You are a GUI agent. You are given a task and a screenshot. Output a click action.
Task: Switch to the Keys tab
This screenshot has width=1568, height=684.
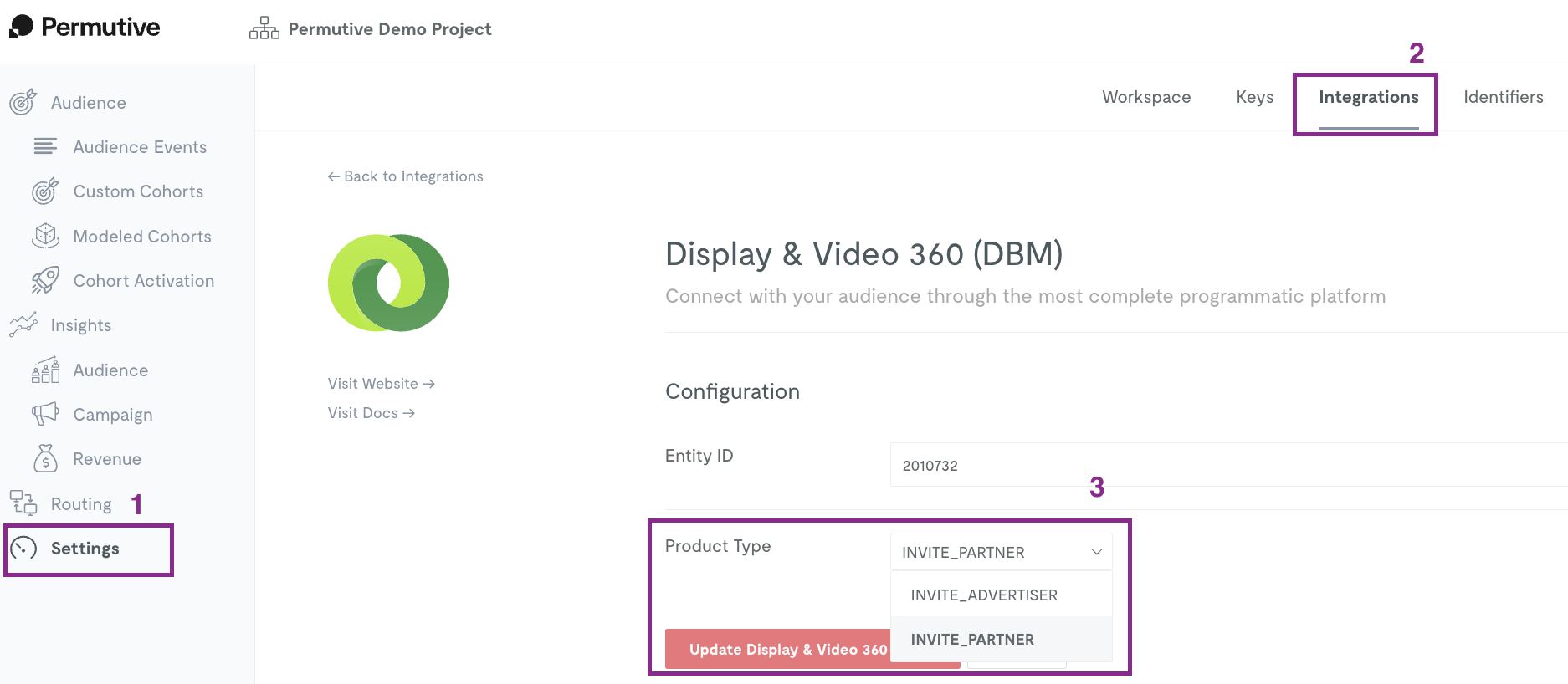1254,97
